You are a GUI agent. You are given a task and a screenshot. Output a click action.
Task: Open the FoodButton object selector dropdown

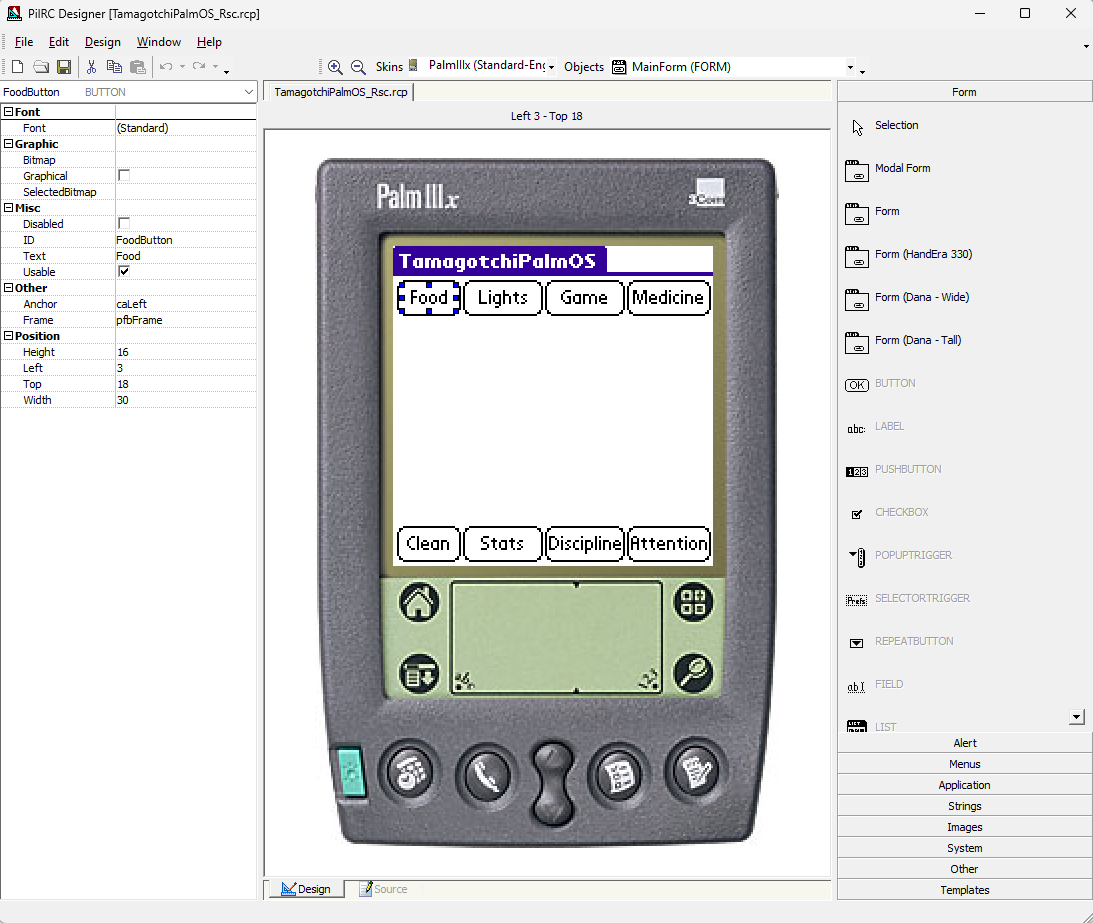point(249,92)
